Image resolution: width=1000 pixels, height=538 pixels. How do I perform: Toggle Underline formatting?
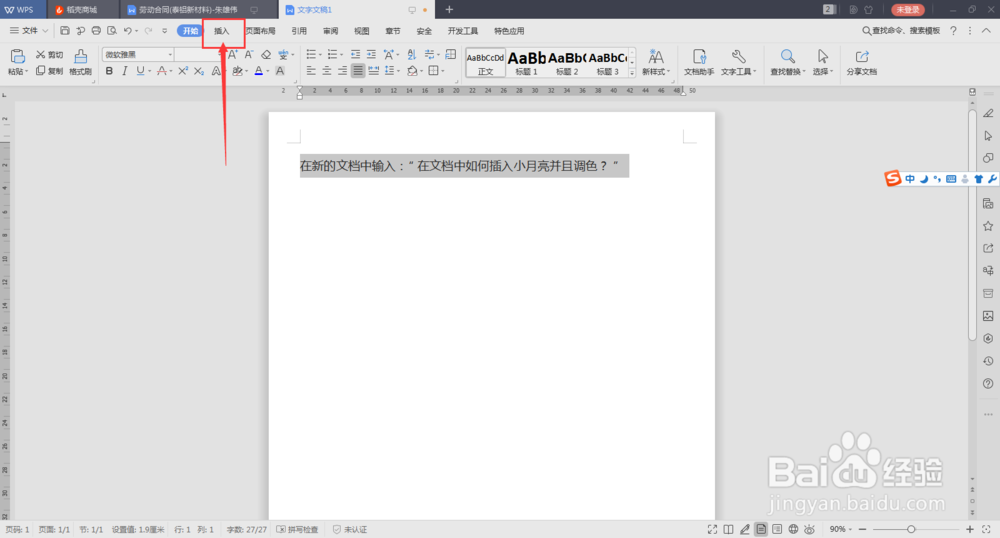coord(140,71)
